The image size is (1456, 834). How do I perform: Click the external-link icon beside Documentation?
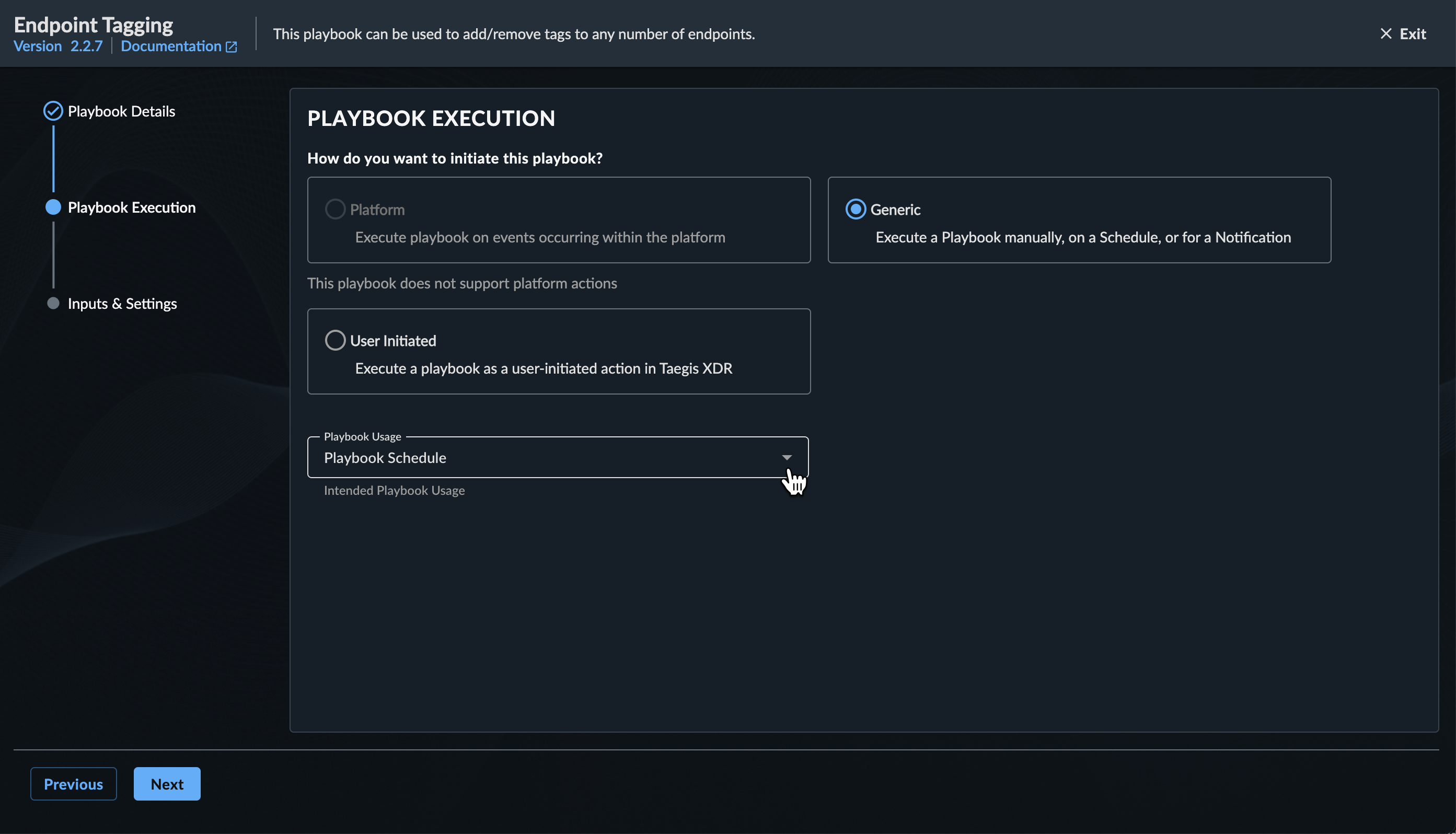tap(232, 47)
